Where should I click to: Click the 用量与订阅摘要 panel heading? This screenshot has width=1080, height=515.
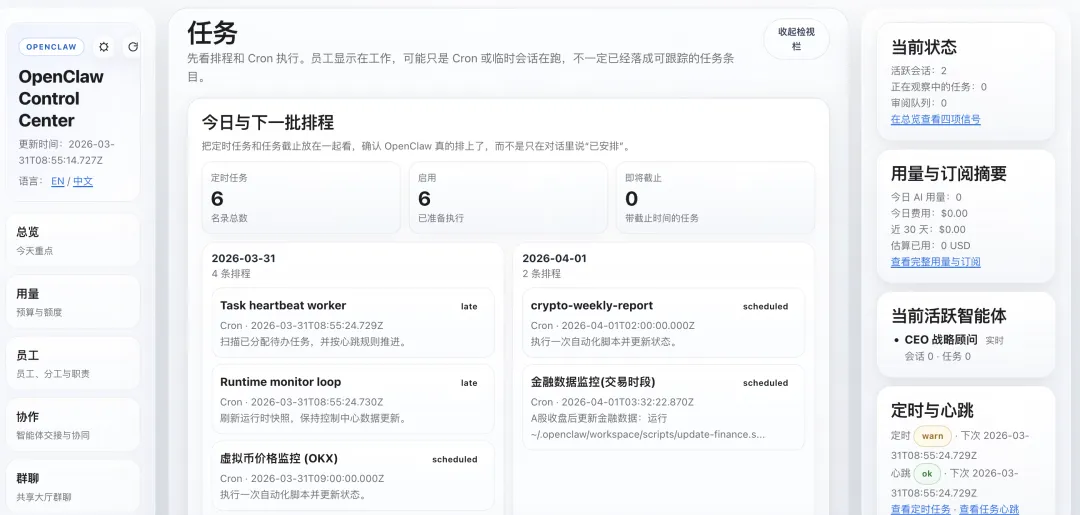click(949, 174)
